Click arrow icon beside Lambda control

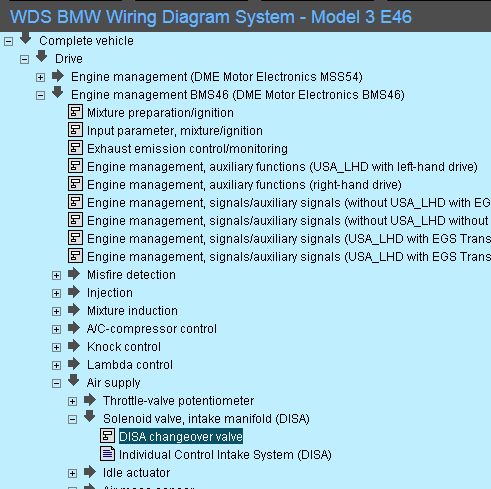(x=74, y=364)
